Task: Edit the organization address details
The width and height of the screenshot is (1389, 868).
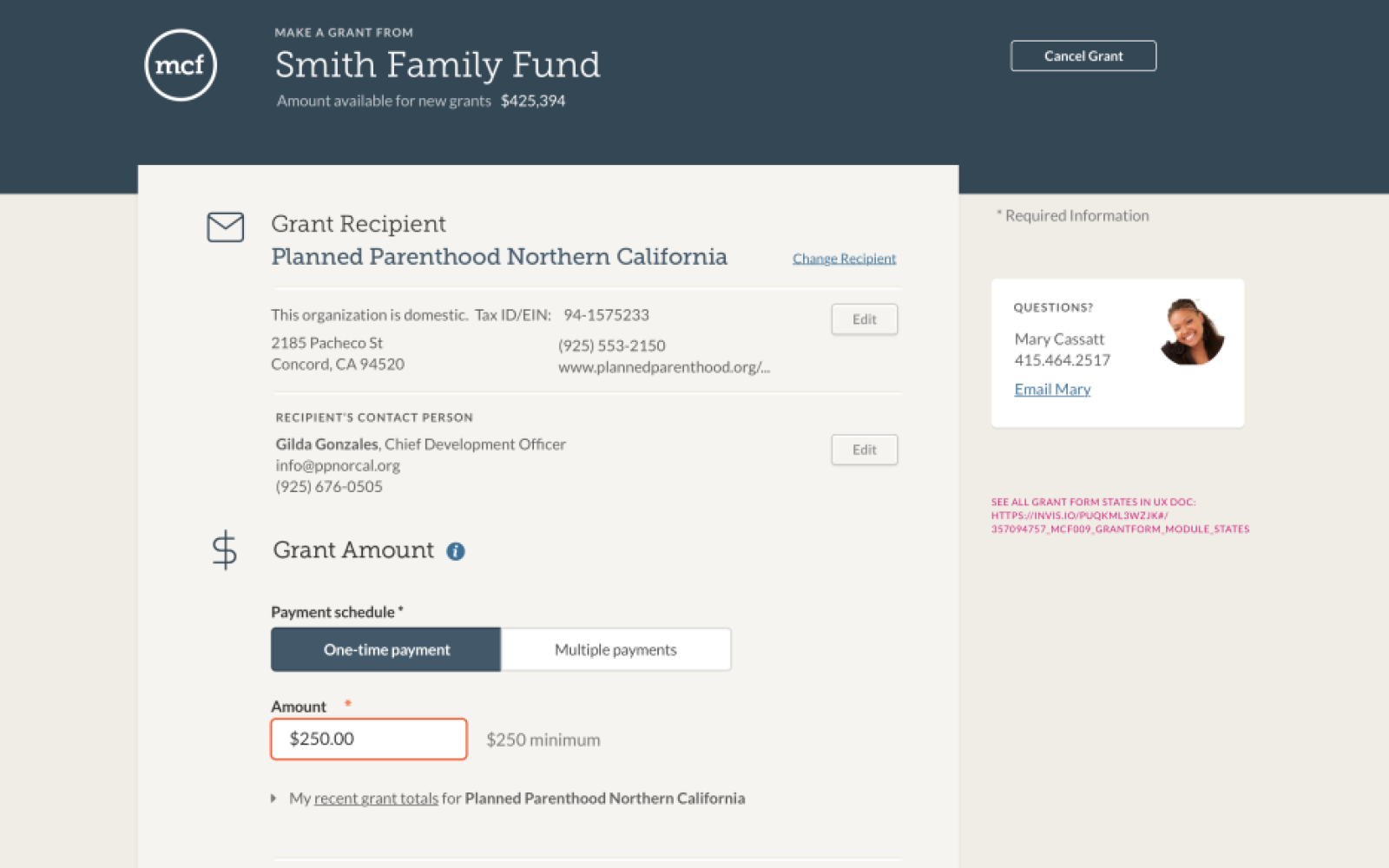Action: (864, 319)
